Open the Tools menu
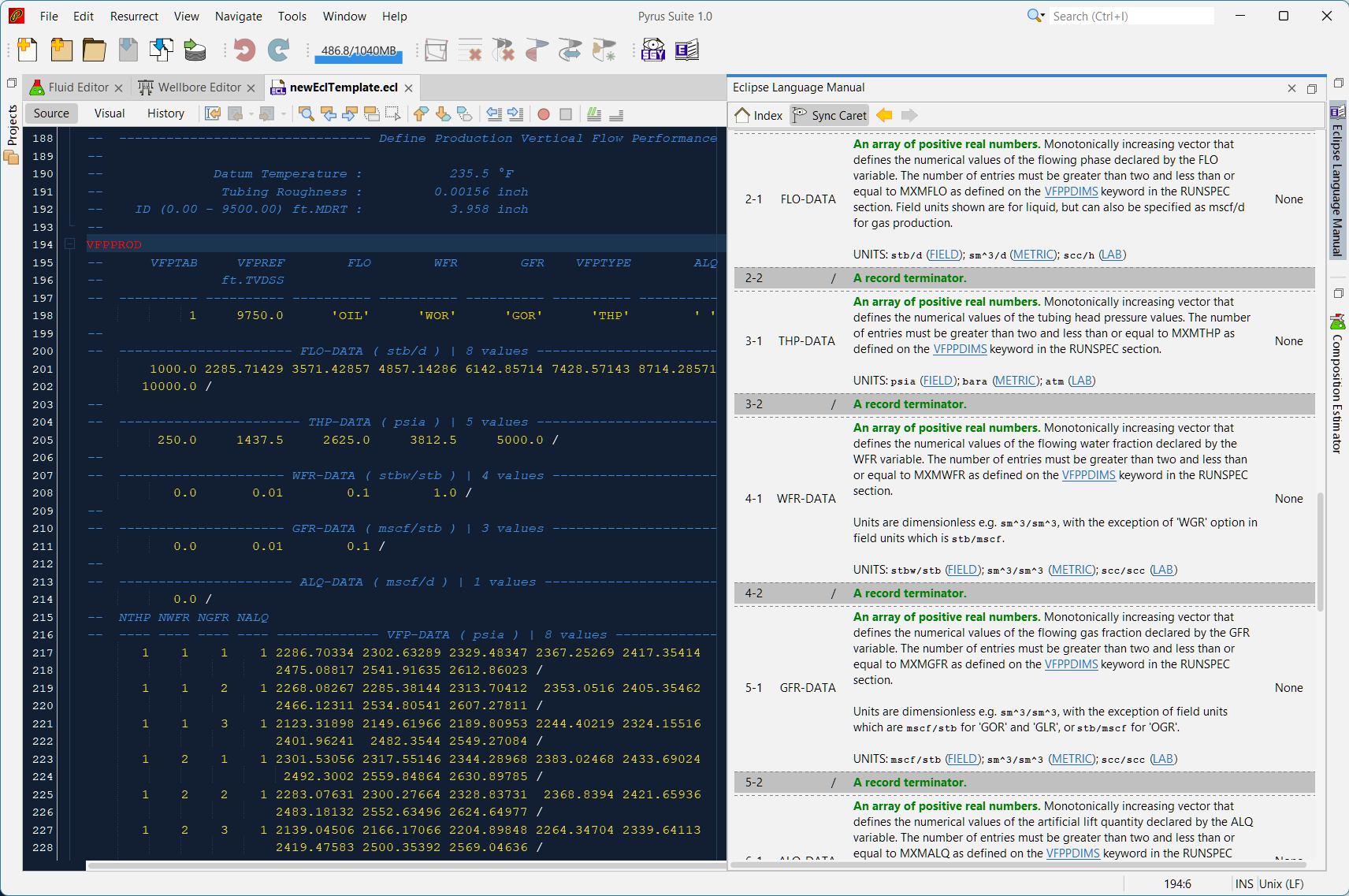 point(292,17)
